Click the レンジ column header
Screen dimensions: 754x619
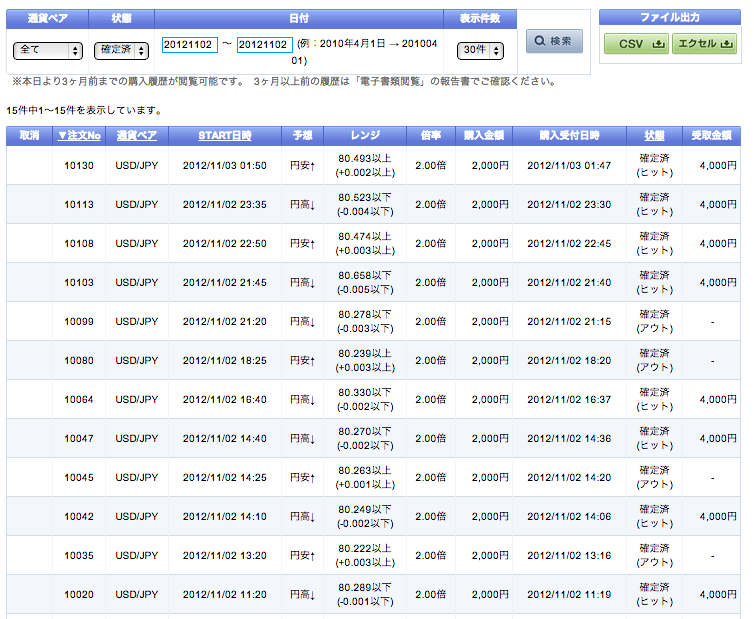pyautogui.click(x=365, y=136)
